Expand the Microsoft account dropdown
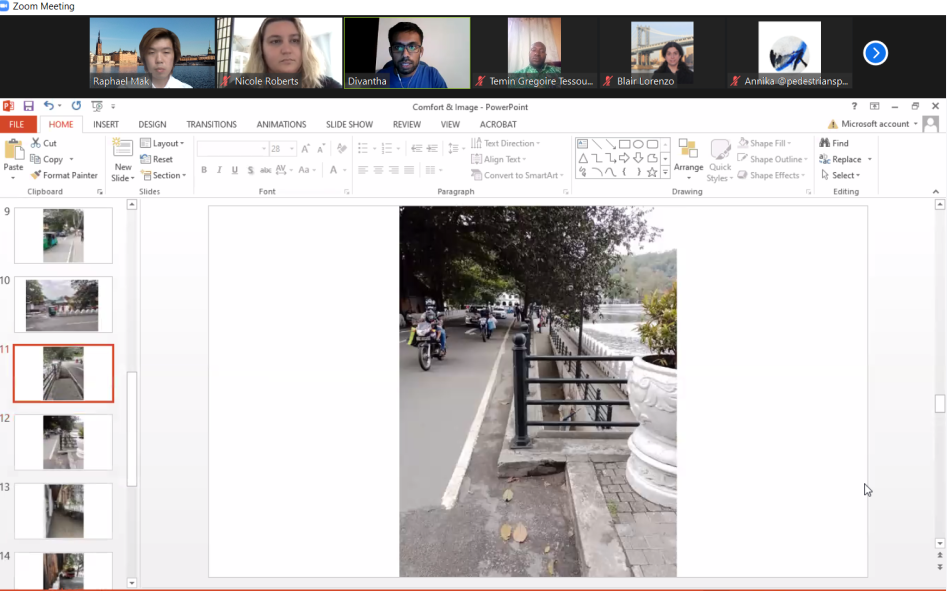Image resolution: width=949 pixels, height=591 pixels. pyautogui.click(x=878, y=124)
